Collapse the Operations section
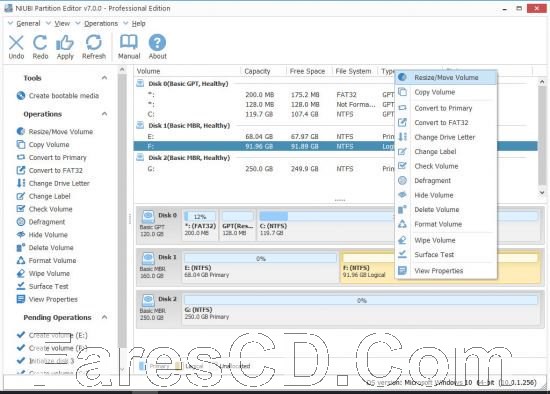 [x=104, y=114]
